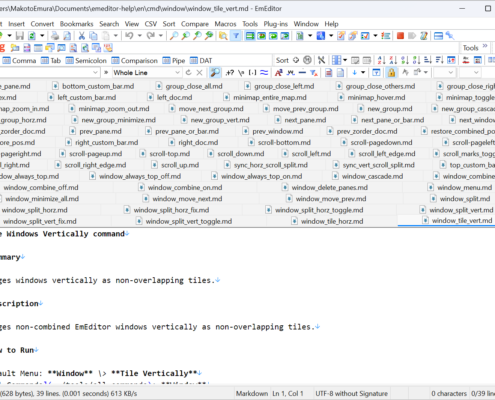Open the Macros menu
495x400 pixels.
[225, 24]
